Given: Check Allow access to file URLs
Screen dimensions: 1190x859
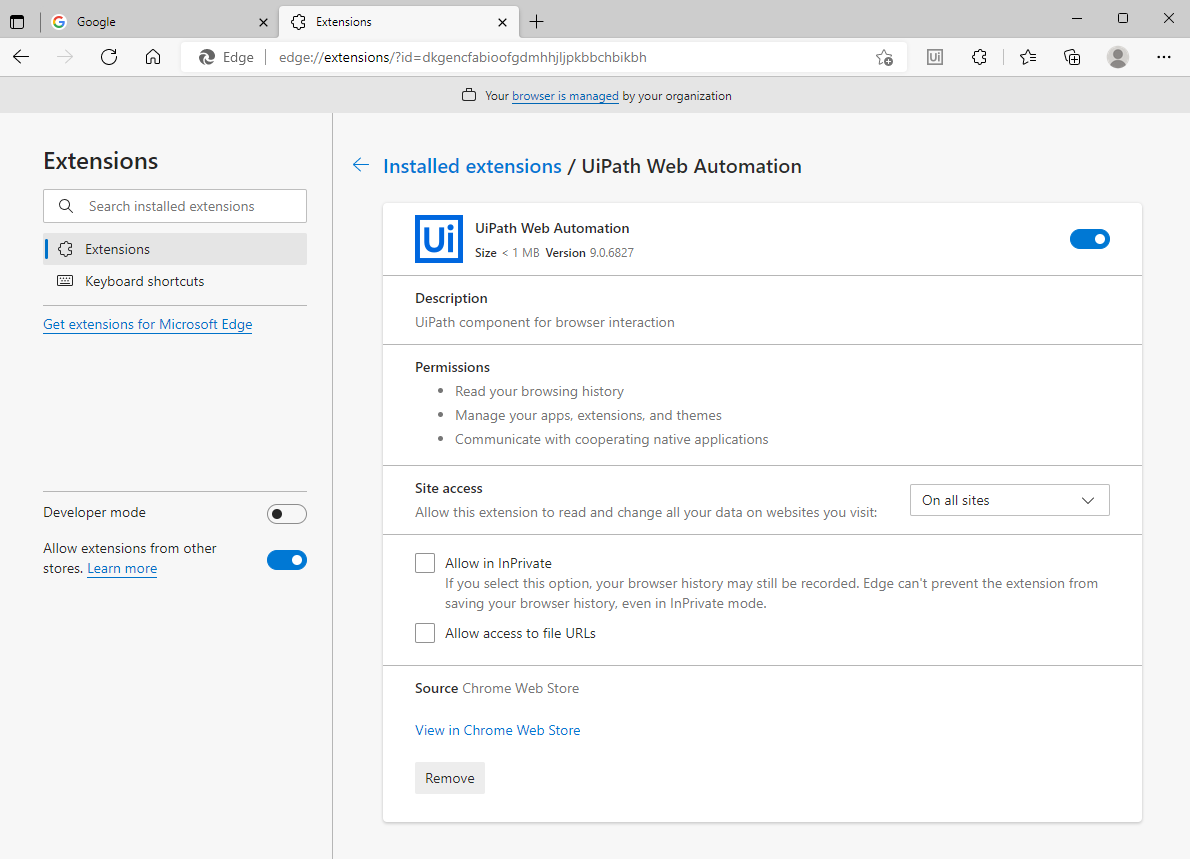Looking at the screenshot, I should tap(425, 633).
